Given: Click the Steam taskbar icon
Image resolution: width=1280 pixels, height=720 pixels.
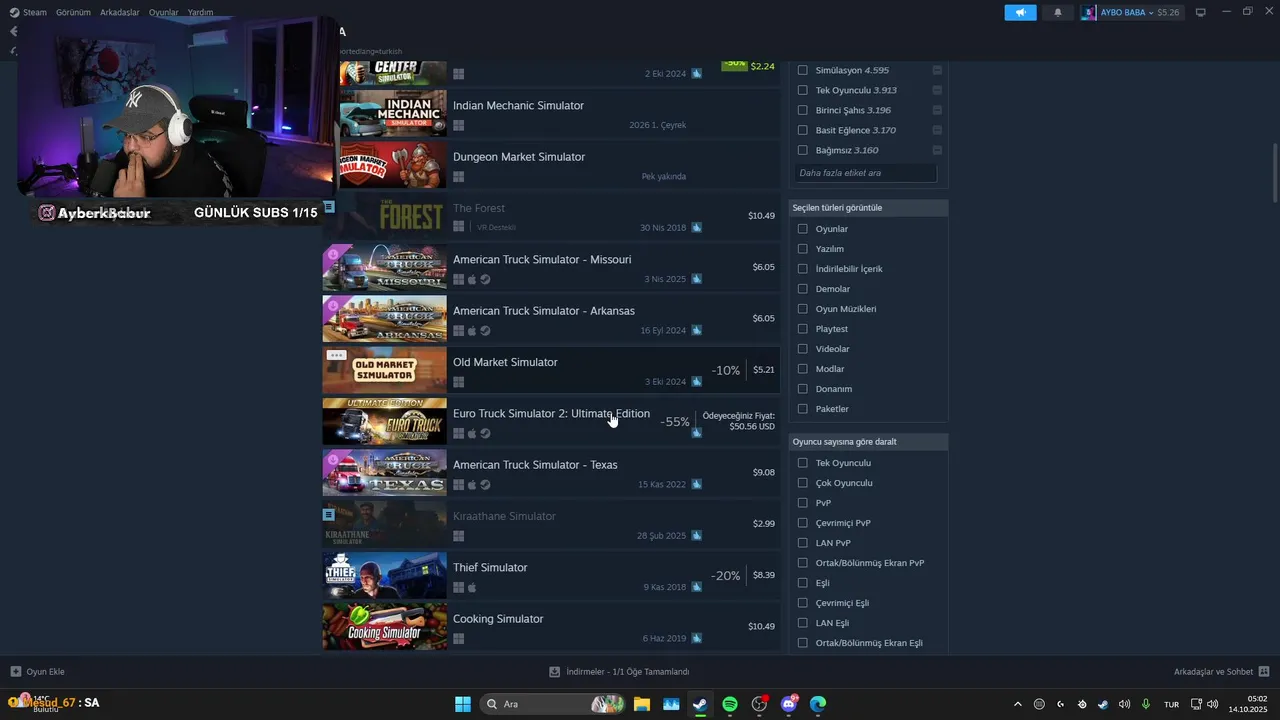Looking at the screenshot, I should click(700, 704).
